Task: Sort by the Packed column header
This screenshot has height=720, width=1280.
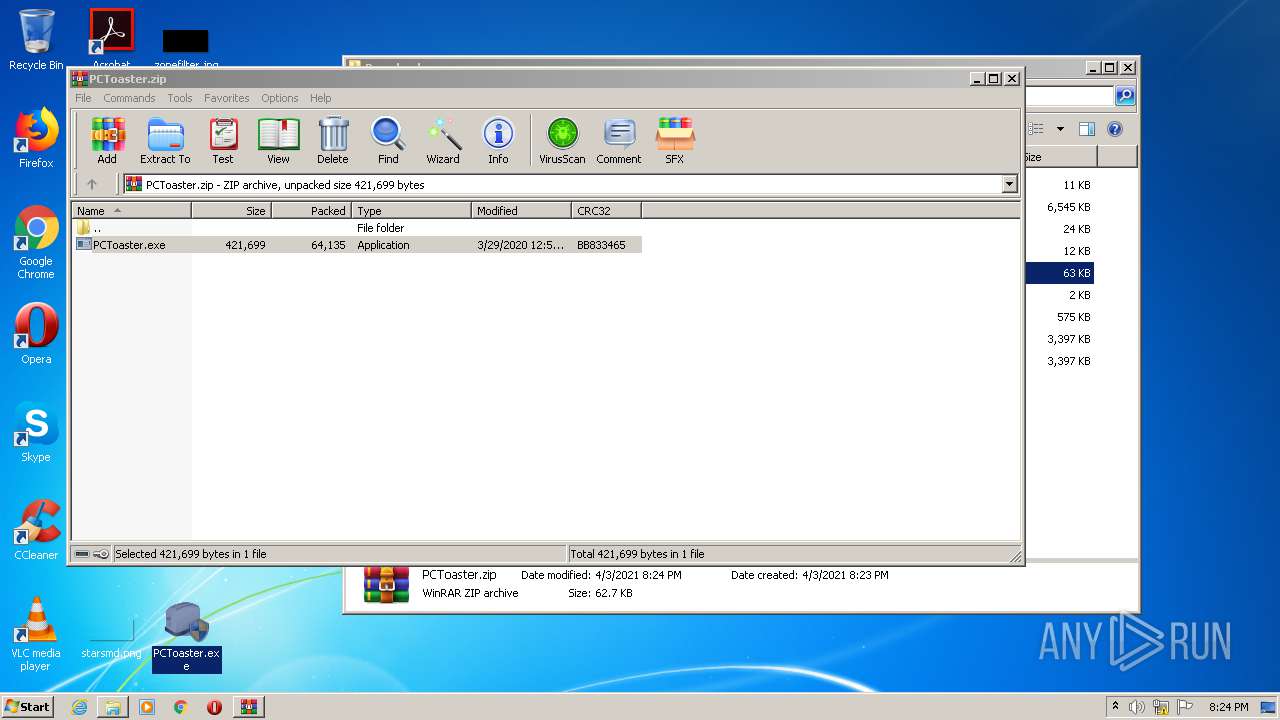Action: coord(311,211)
